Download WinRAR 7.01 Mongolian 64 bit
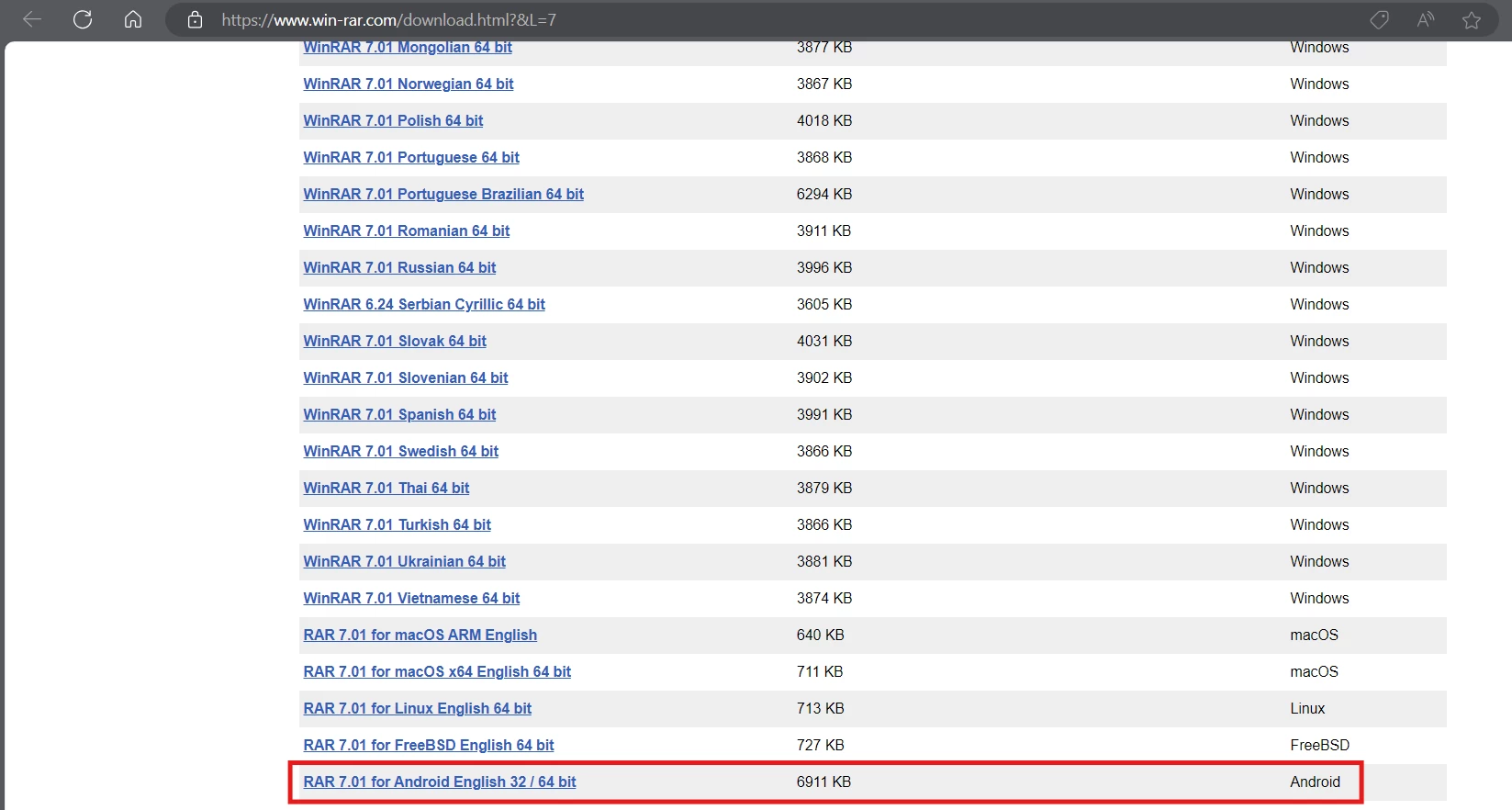1512x810 pixels. coord(408,47)
